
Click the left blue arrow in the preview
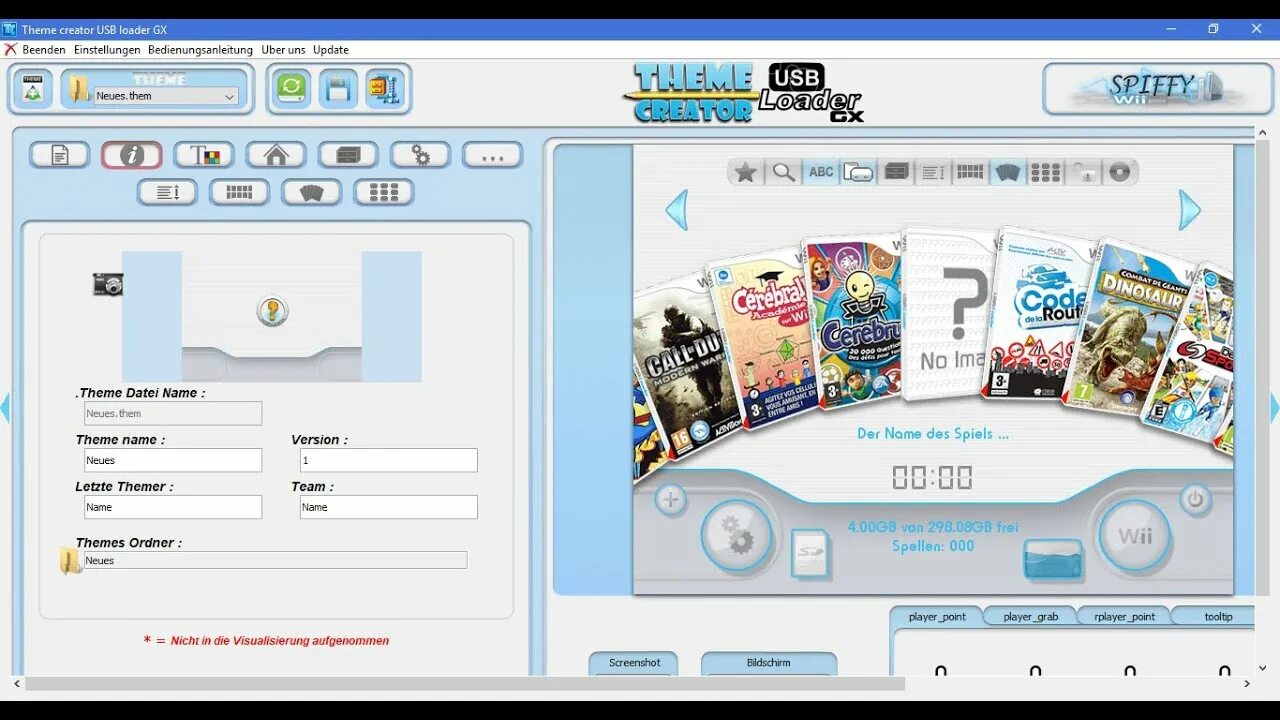coord(677,210)
